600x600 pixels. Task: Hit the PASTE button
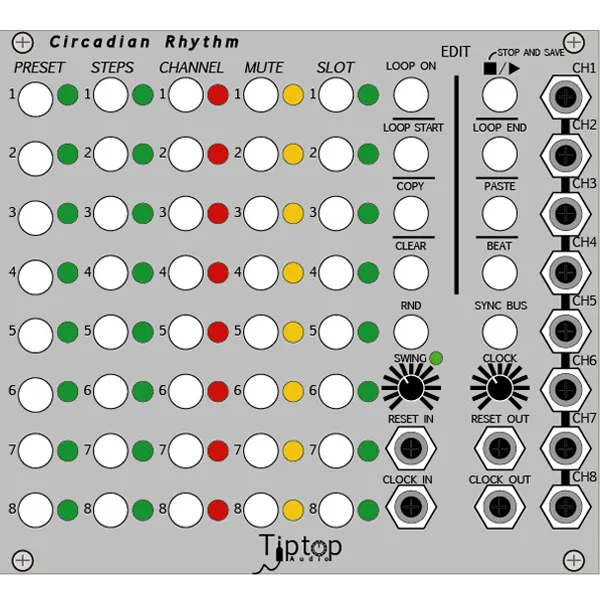pos(499,214)
